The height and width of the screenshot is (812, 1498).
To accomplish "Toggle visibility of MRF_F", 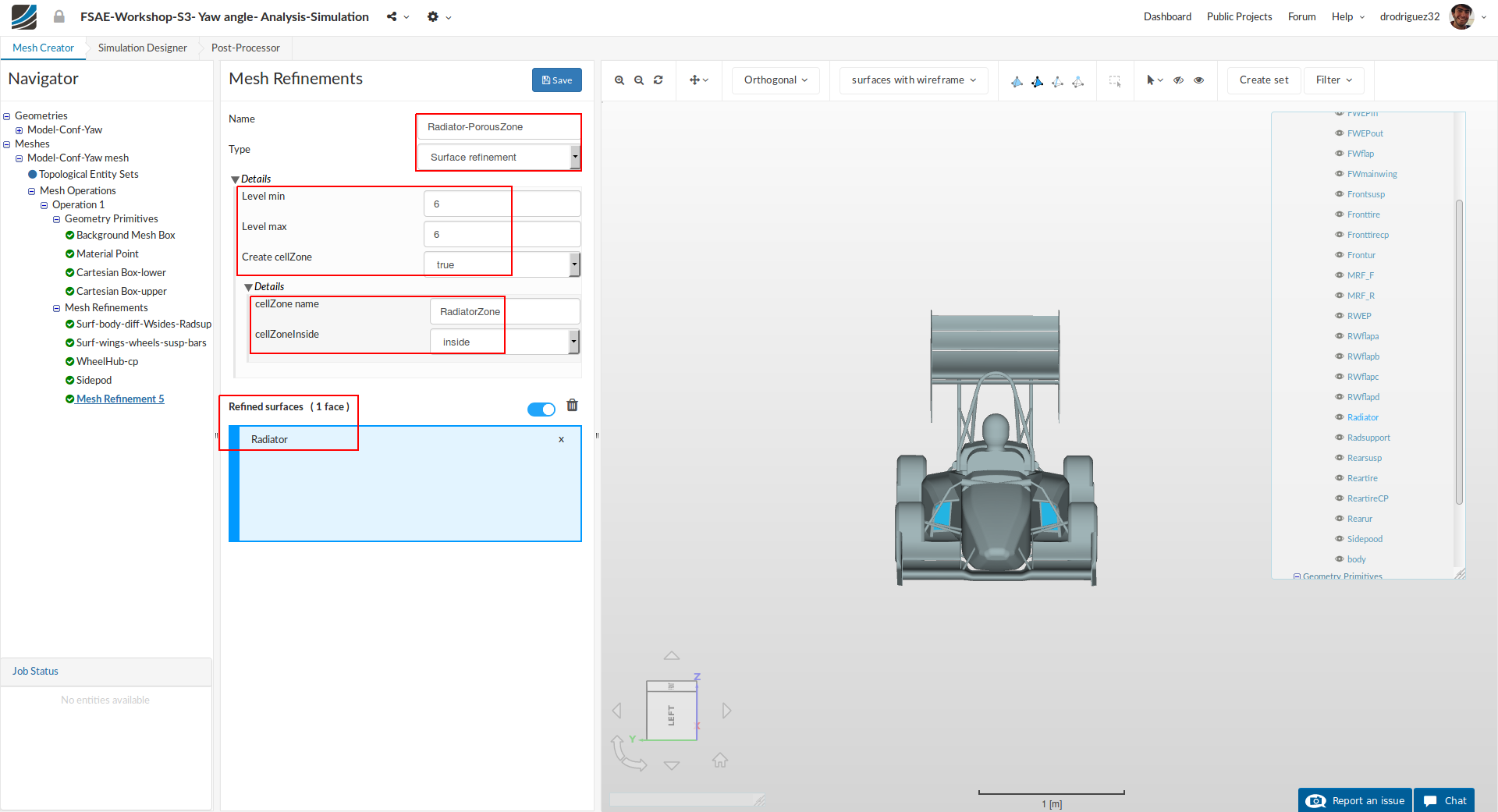I will (x=1340, y=275).
